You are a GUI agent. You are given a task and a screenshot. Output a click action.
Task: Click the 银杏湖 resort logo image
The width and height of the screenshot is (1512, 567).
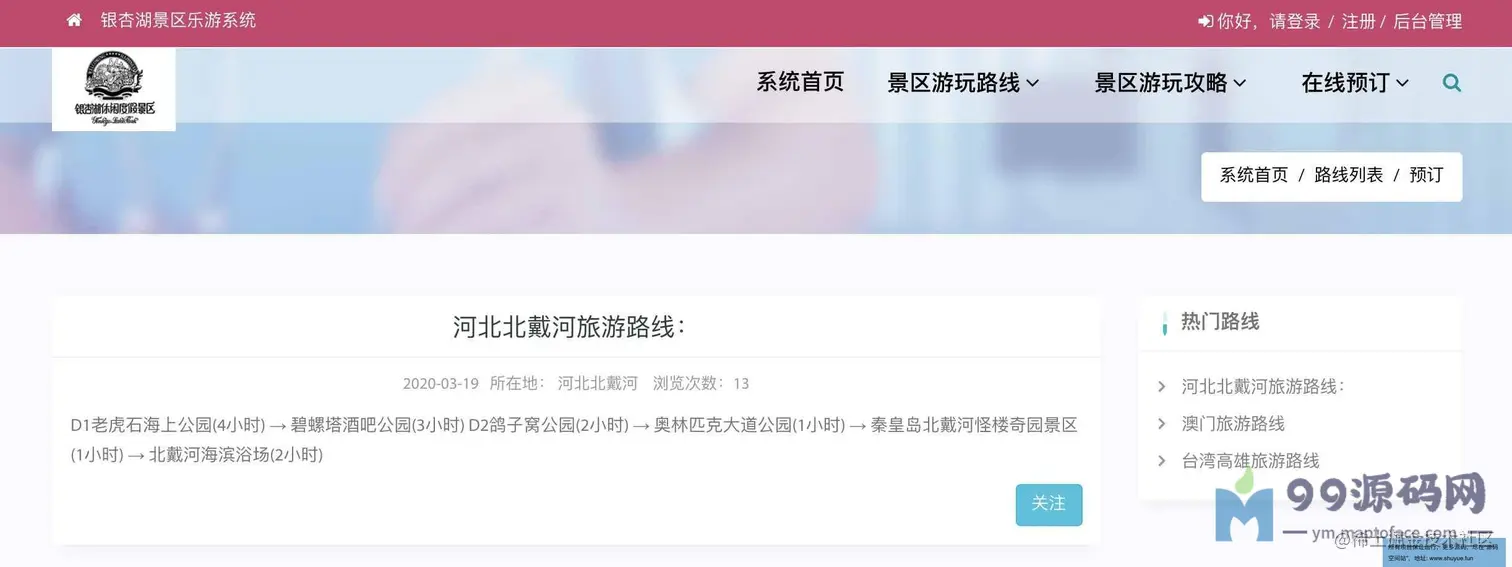[x=114, y=89]
